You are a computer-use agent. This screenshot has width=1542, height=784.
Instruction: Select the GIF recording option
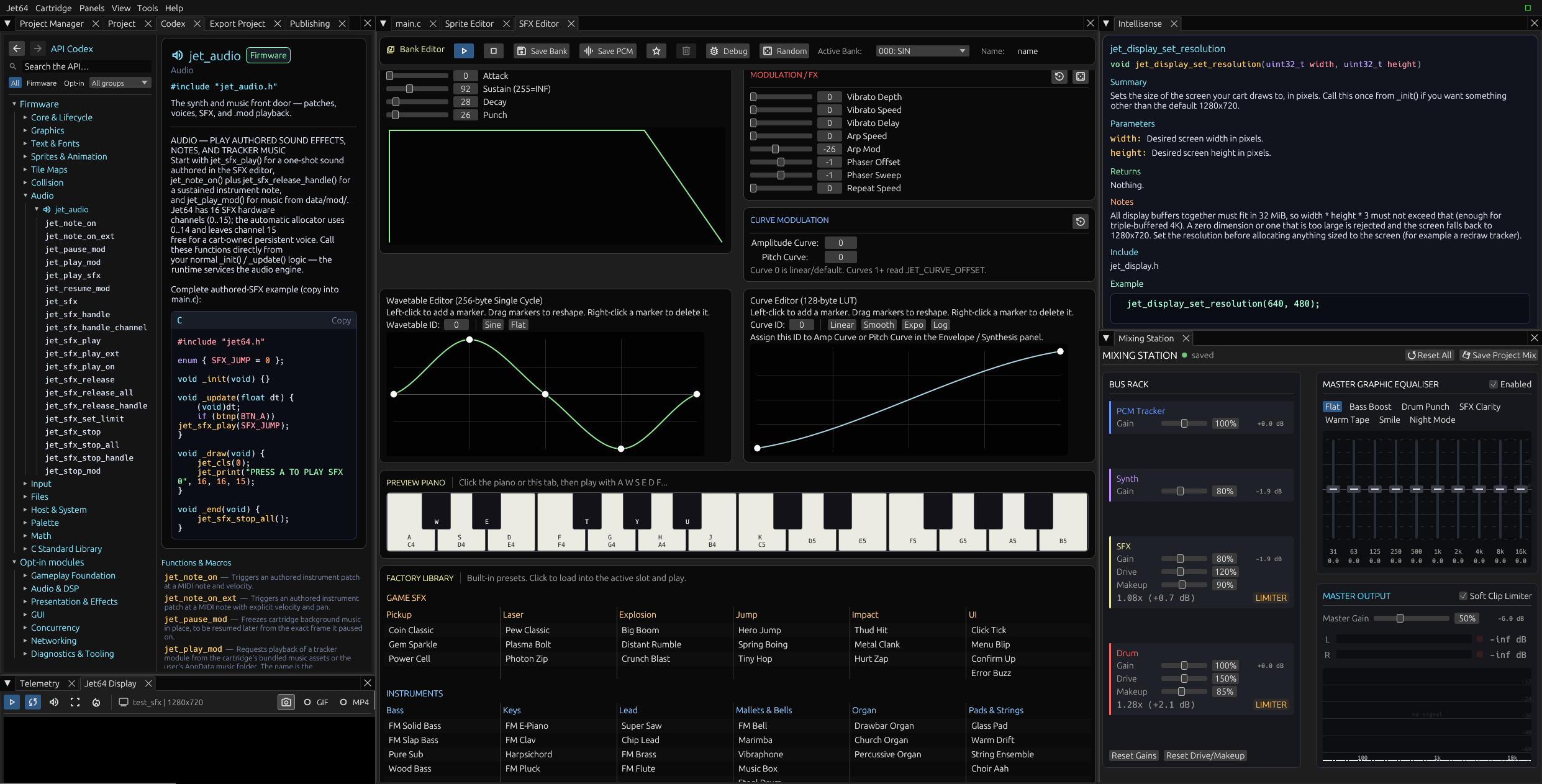(316, 702)
